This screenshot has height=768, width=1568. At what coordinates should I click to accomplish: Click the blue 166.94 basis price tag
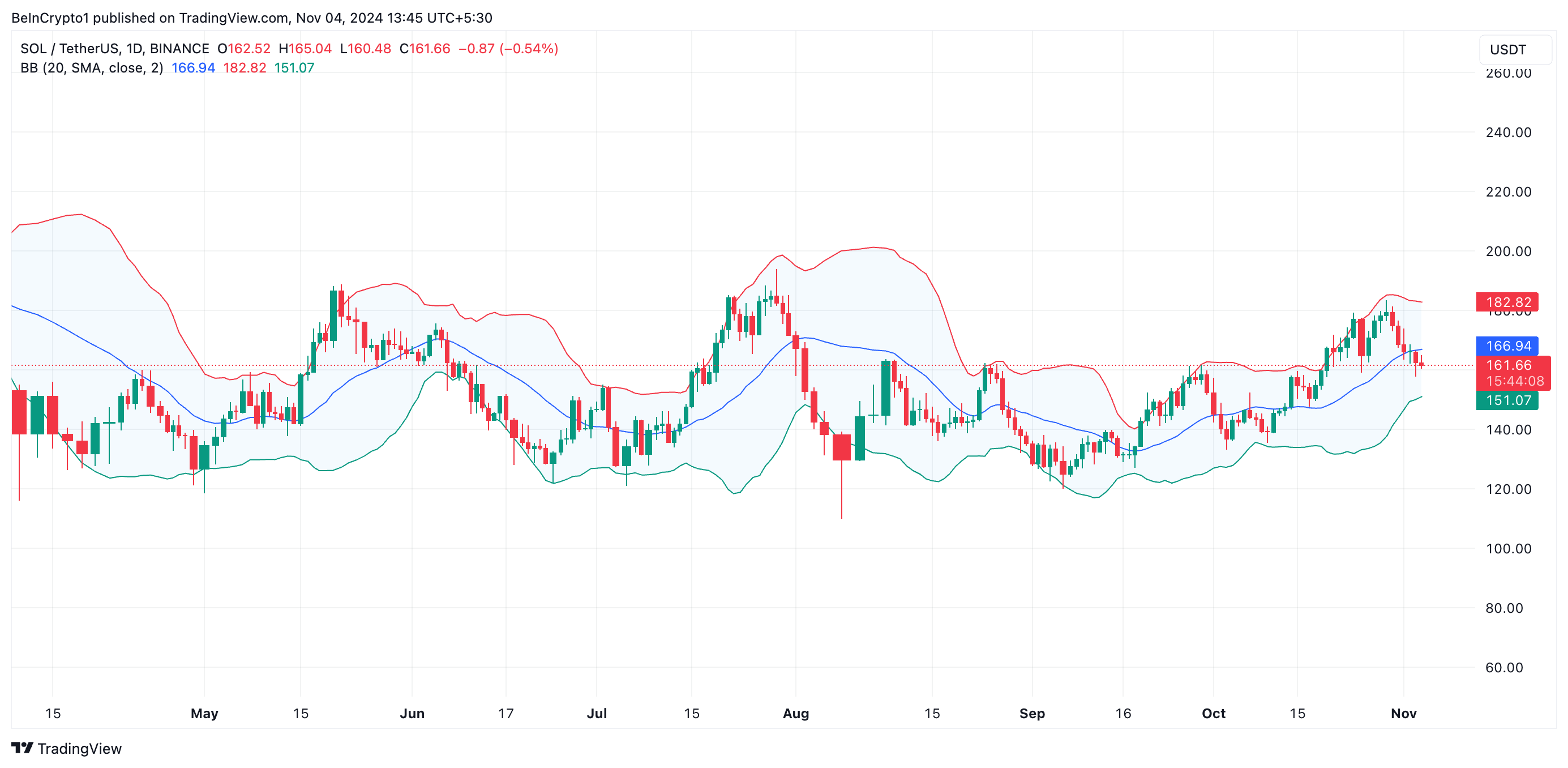(x=1507, y=346)
